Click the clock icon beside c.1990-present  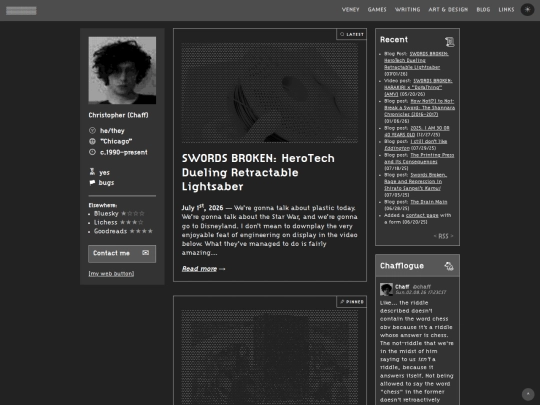pos(92,152)
